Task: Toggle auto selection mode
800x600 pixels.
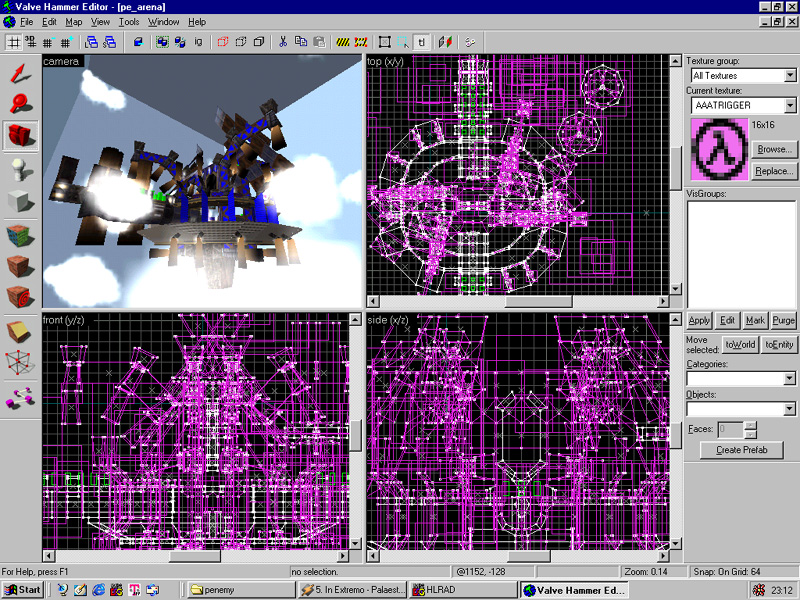Action: click(x=403, y=42)
